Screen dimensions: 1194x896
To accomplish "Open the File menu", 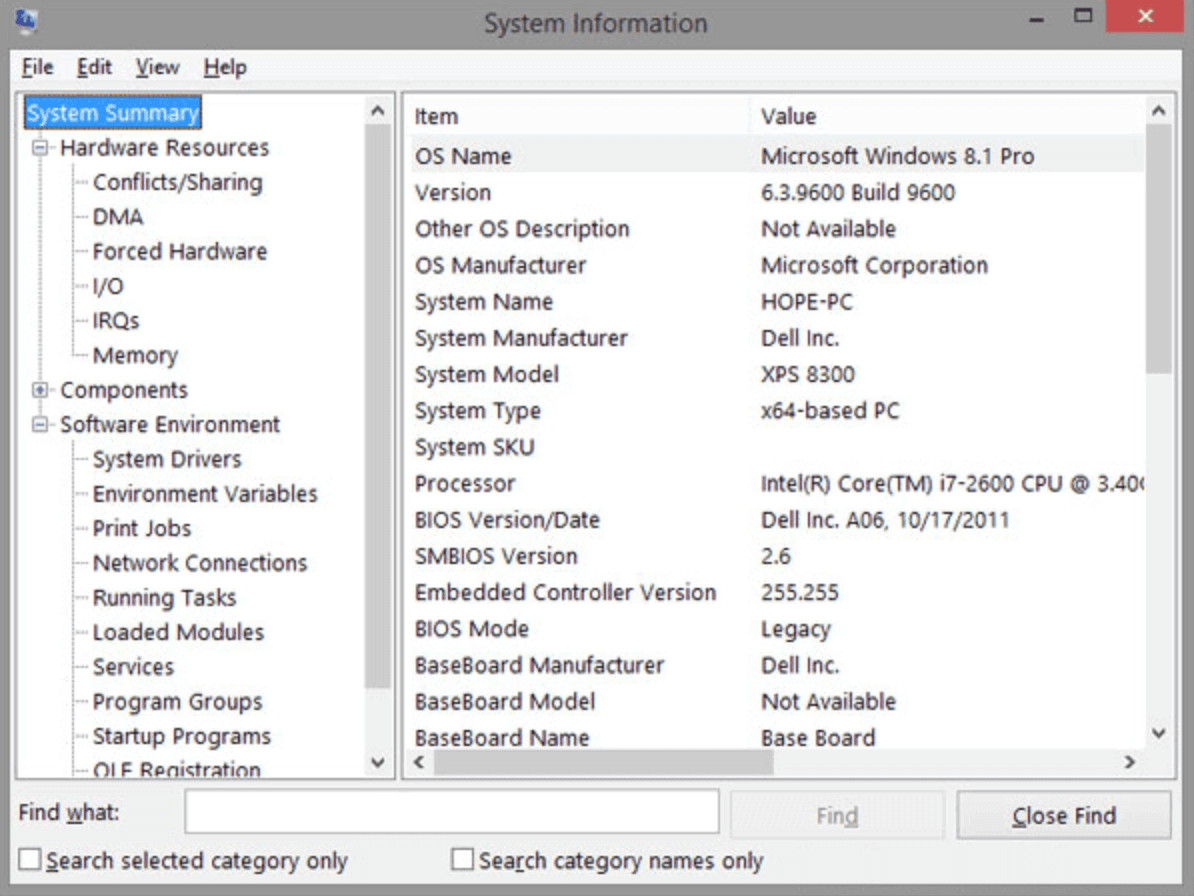I will click(36, 67).
